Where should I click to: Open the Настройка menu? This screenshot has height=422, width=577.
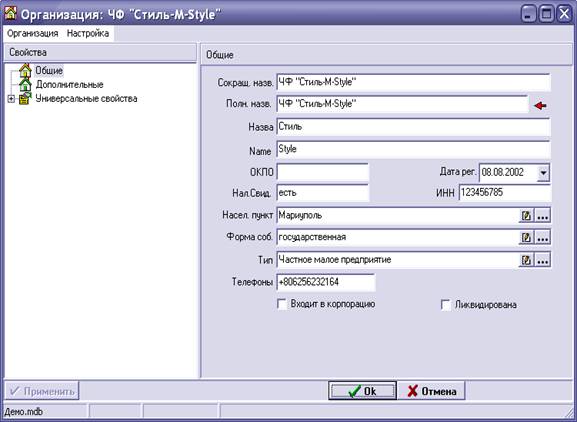point(88,33)
